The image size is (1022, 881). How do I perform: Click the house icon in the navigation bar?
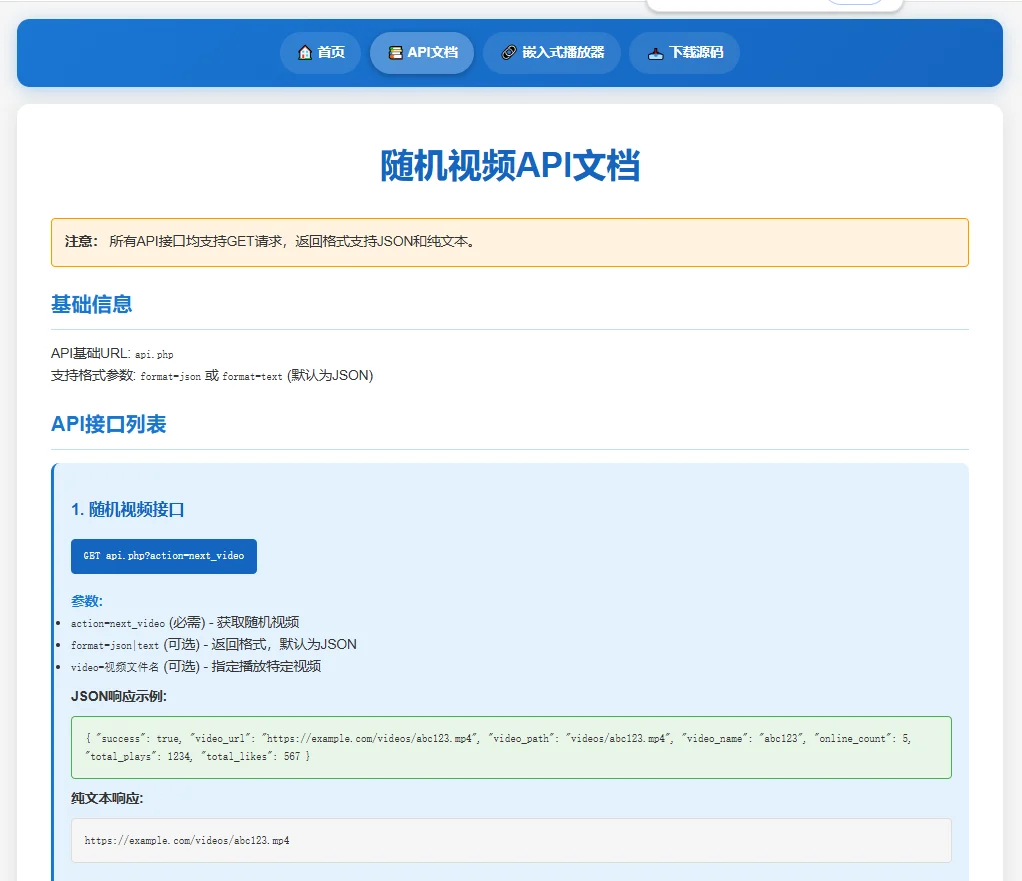pos(305,53)
